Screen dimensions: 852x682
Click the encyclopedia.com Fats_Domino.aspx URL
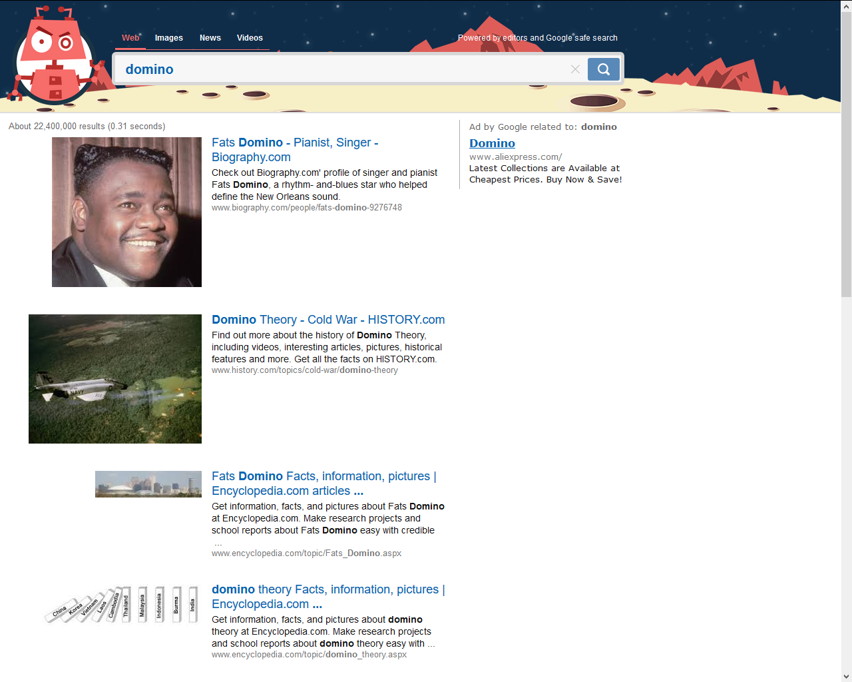[x=306, y=553]
